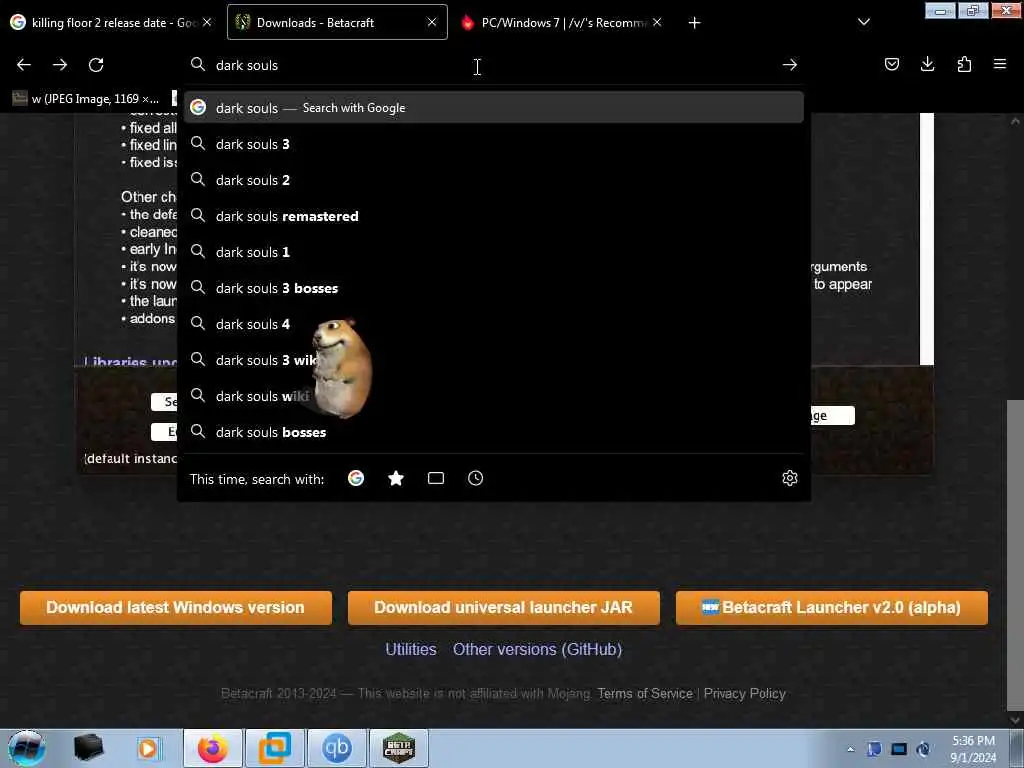1024x768 pixels.
Task: Expand the list-all-tabs chevron
Action: pos(863,22)
